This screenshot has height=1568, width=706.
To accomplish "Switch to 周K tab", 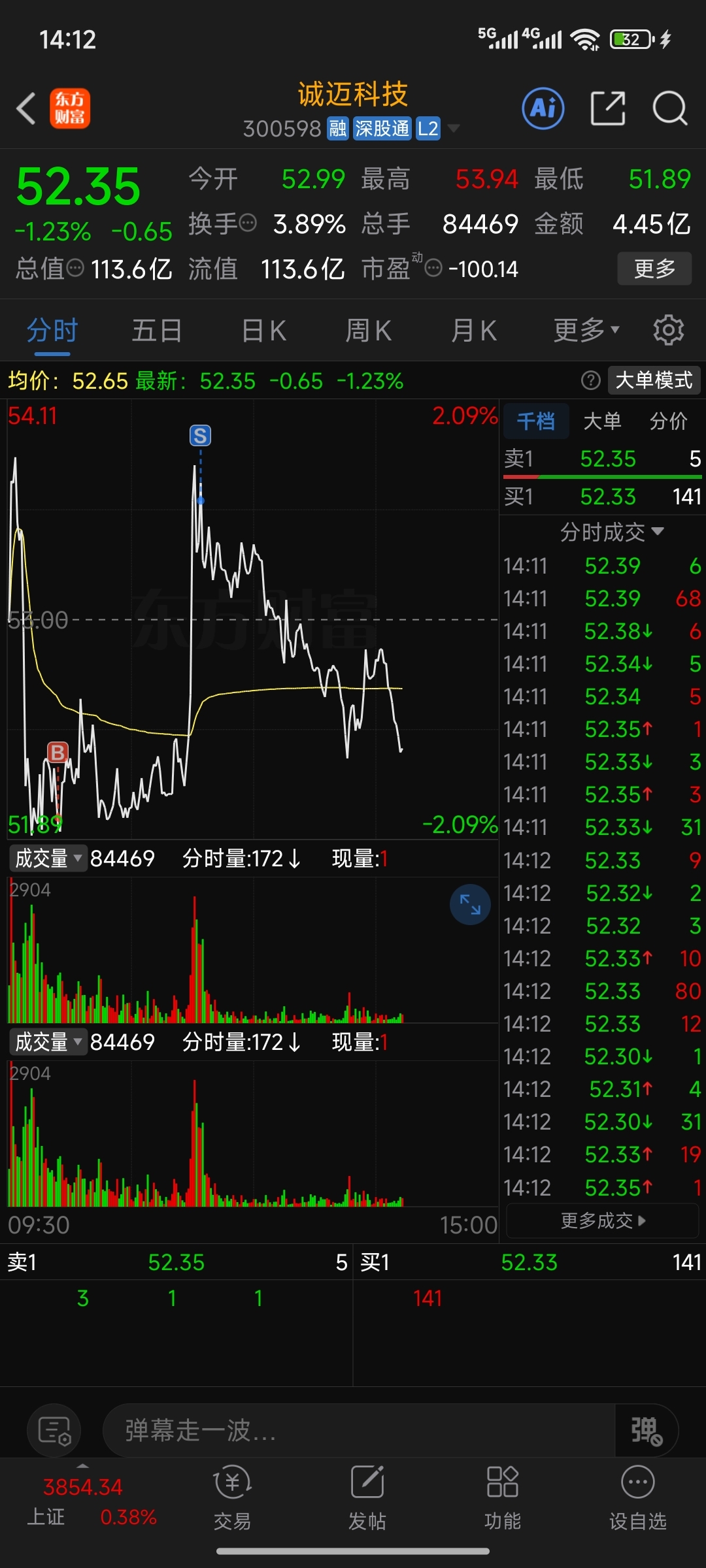I will click(368, 330).
